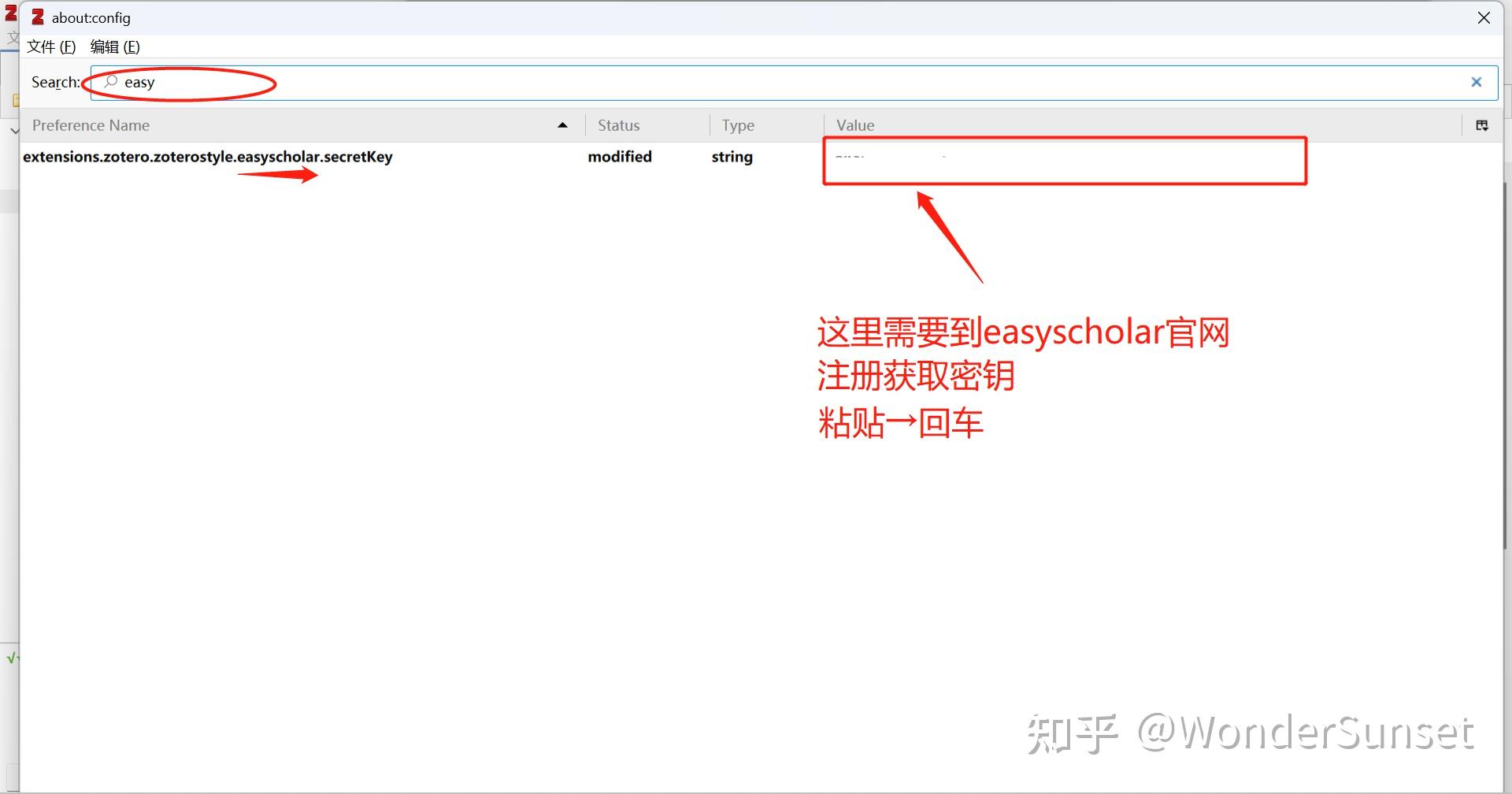This screenshot has height=794, width=1512.
Task: Open the 文件 (F) menu
Action: click(51, 46)
